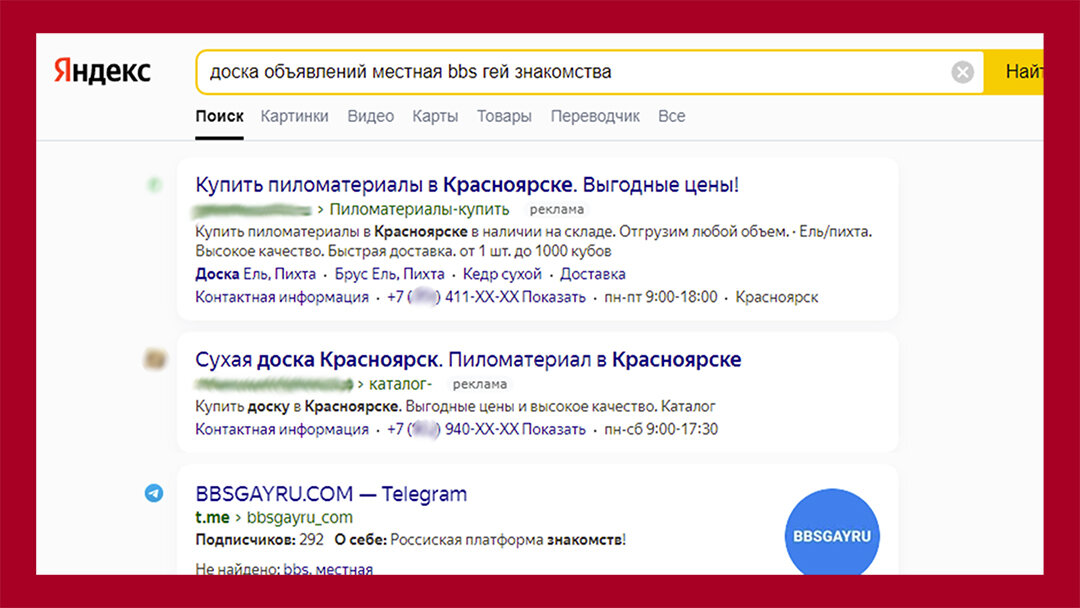Open the Все tab
The width and height of the screenshot is (1080, 608).
pos(672,116)
